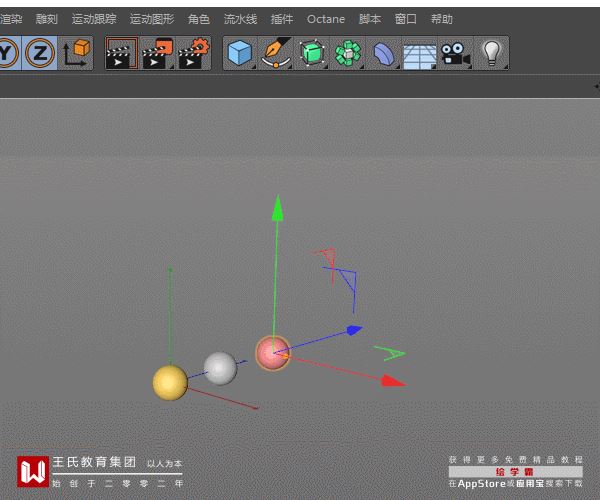Click the large red X axis arrow
The height and width of the screenshot is (500, 600).
click(393, 381)
